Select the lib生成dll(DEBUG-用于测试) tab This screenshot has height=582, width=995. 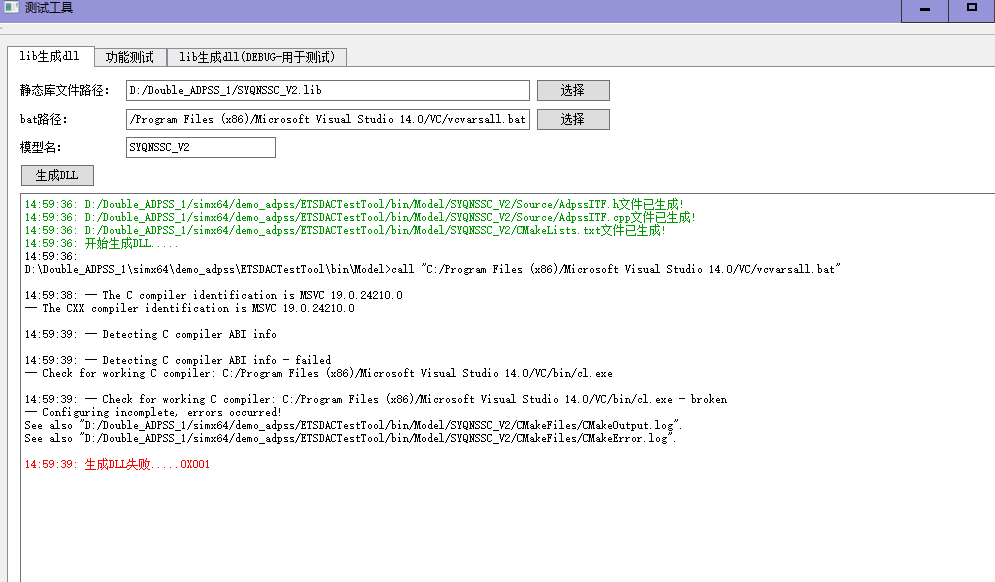[x=257, y=57]
